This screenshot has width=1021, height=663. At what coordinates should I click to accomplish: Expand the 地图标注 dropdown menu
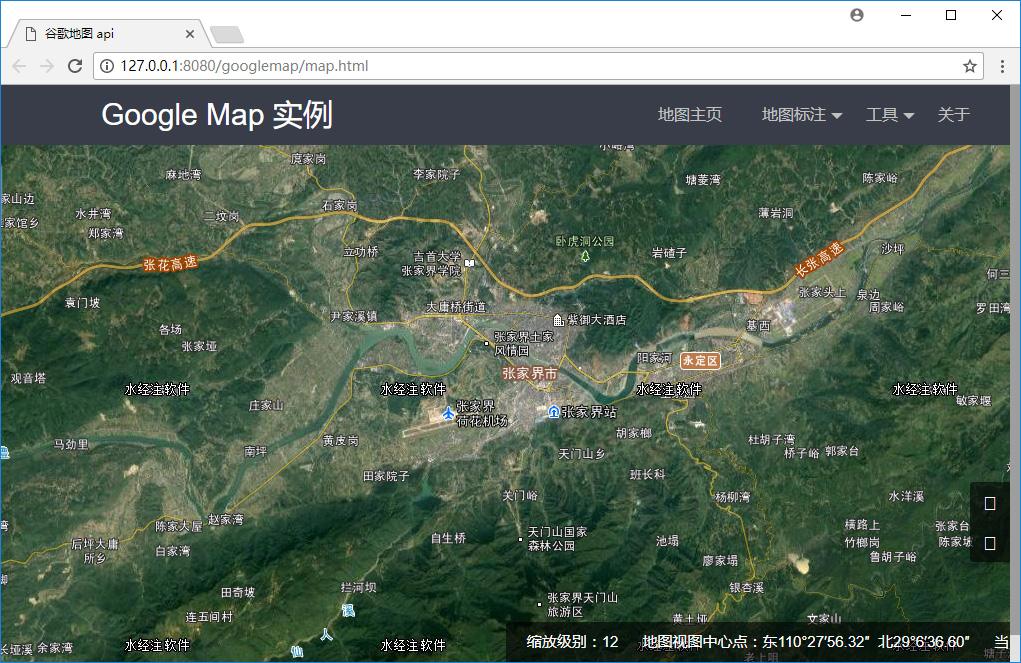point(802,115)
